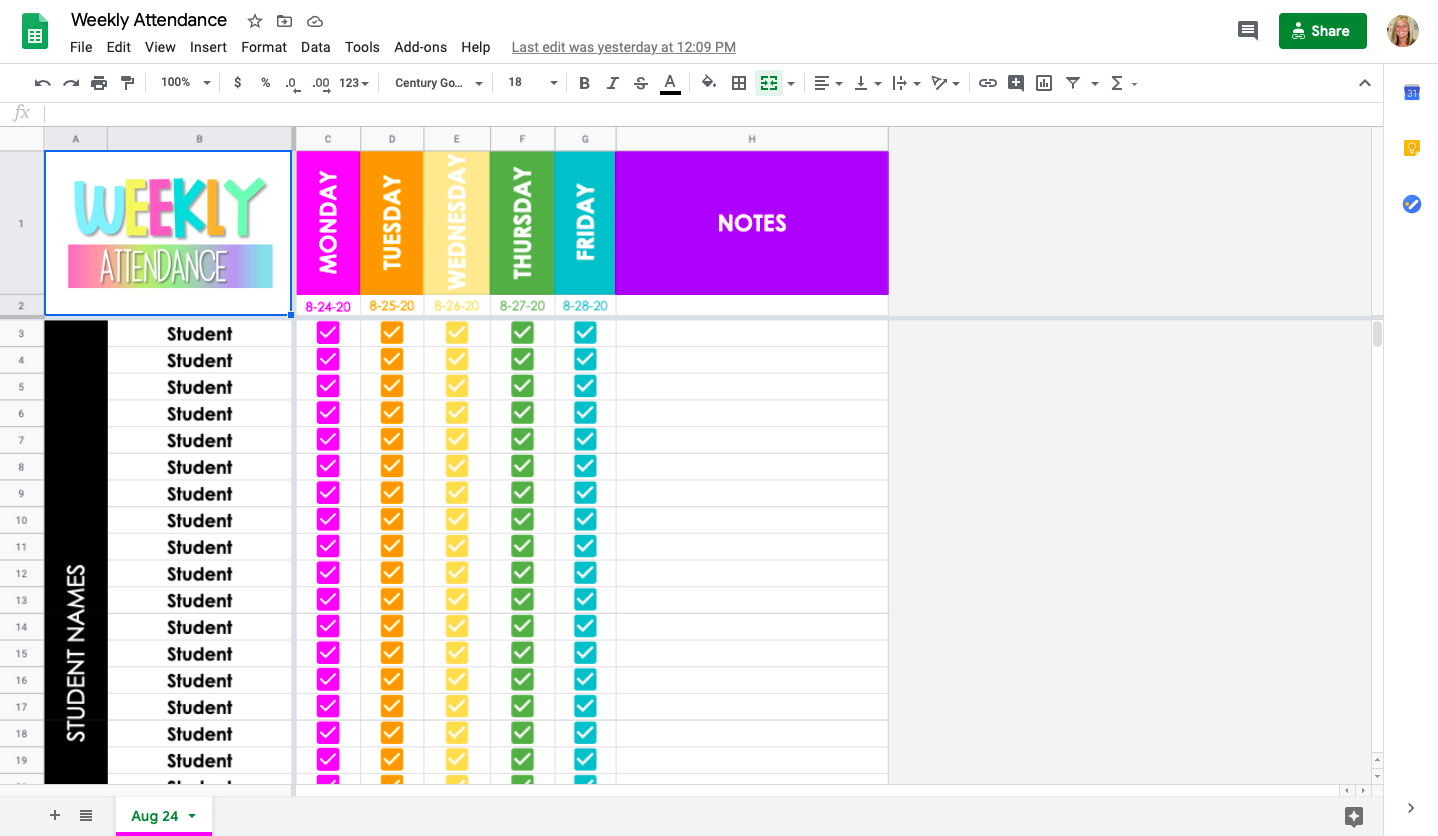Open the Data menu
The image size is (1438, 836).
tap(316, 47)
